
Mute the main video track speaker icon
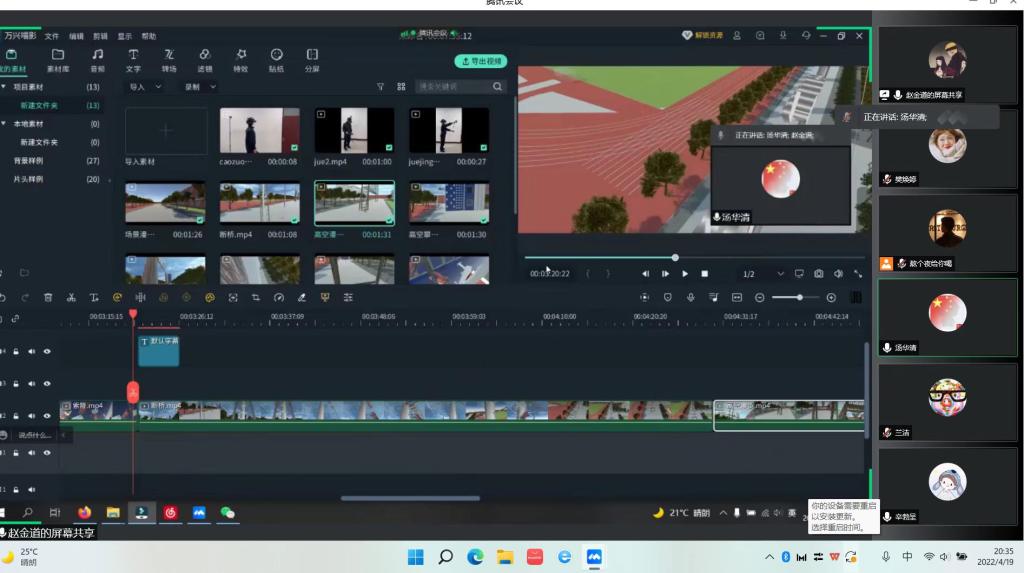32,416
